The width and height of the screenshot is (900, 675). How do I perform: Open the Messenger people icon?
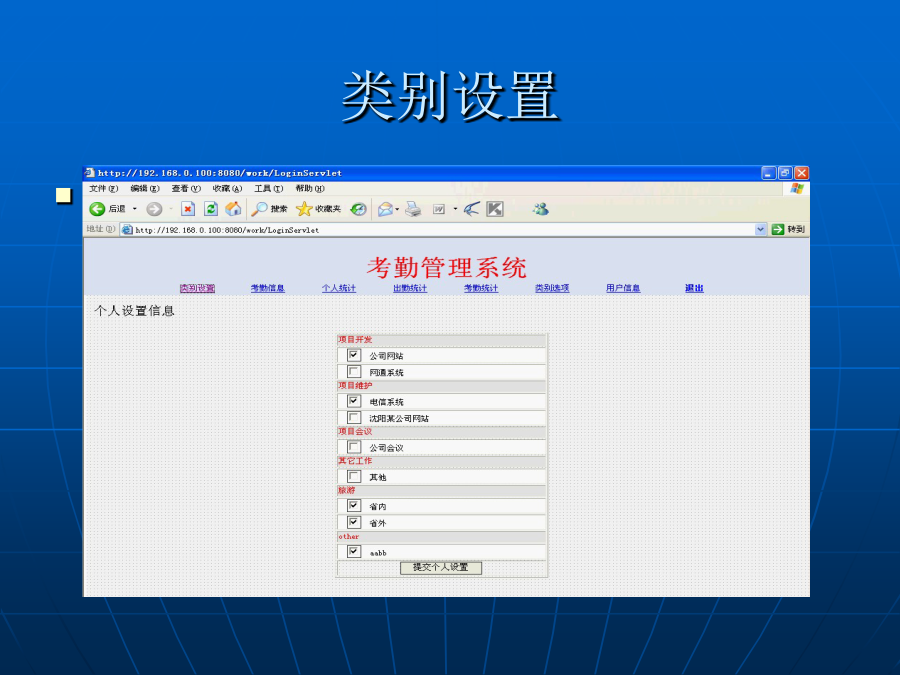[540, 209]
